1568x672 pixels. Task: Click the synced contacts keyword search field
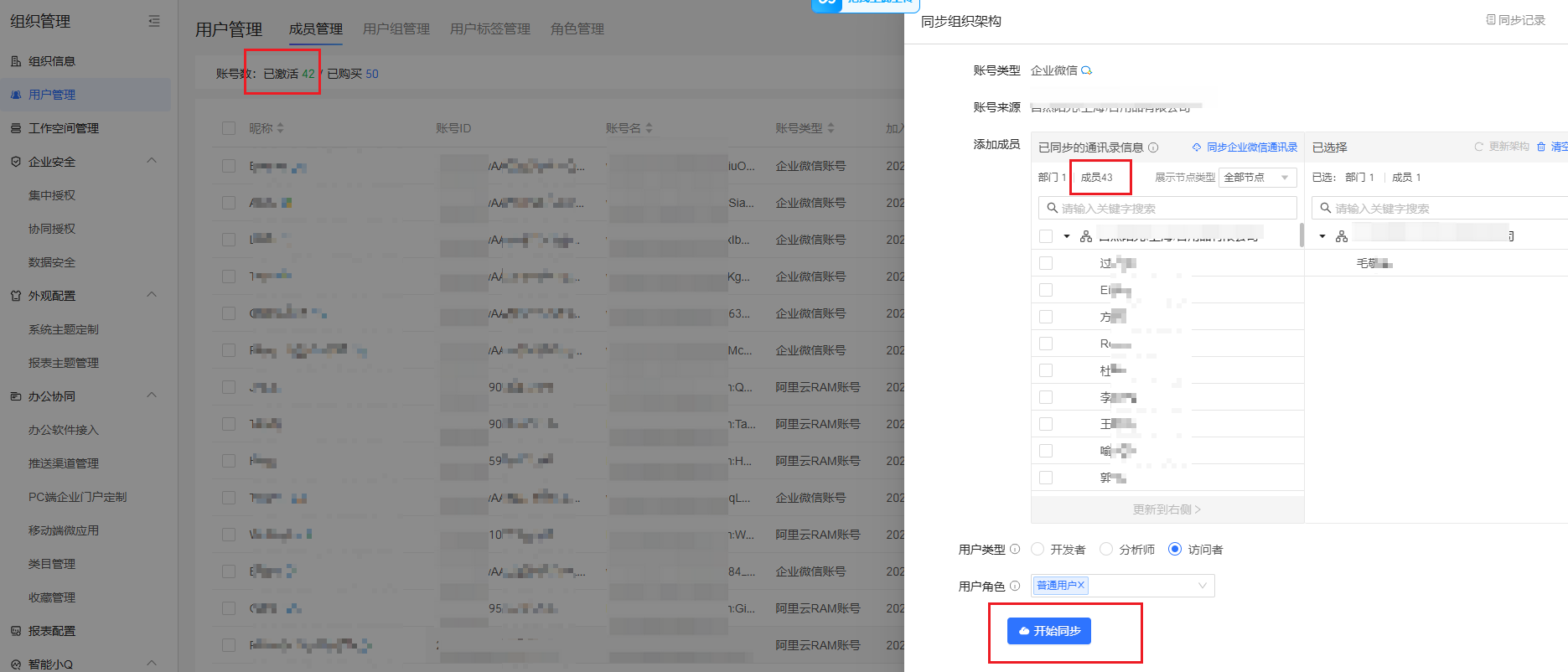[x=1167, y=209]
